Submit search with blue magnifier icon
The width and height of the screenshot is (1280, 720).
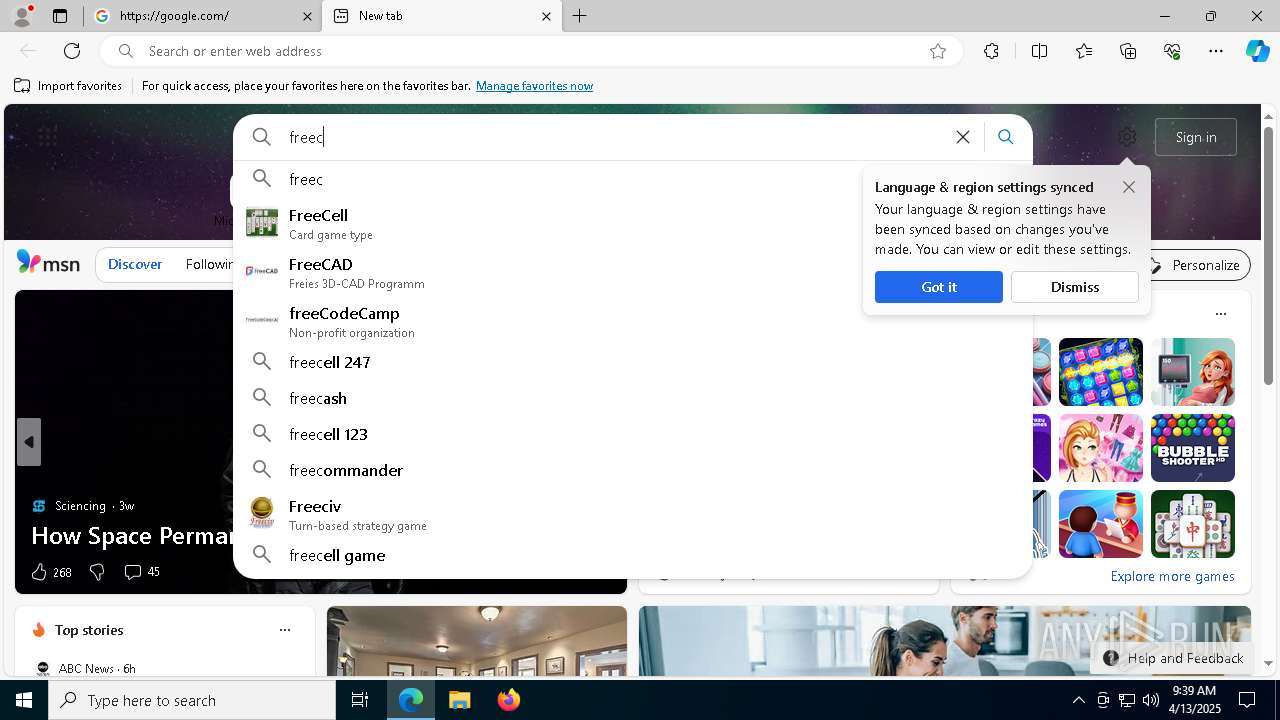click(x=1006, y=137)
